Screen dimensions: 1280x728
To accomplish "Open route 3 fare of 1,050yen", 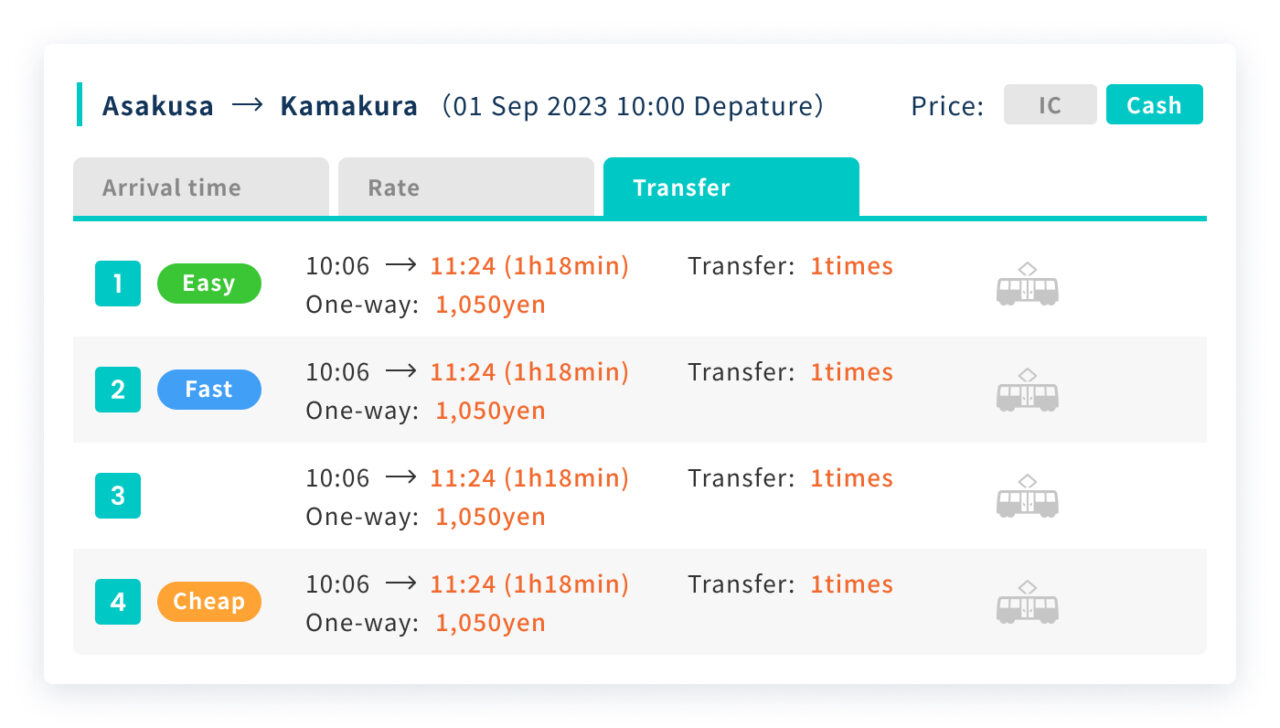I will click(490, 517).
